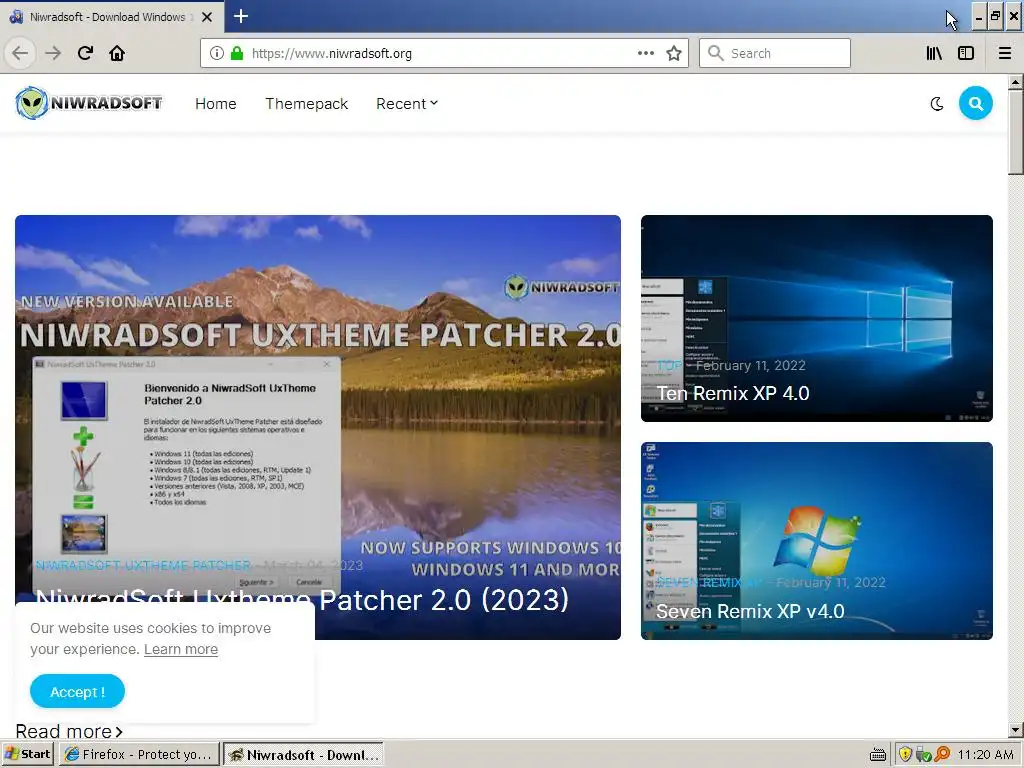Close the Niwradsoft tab
The height and width of the screenshot is (768, 1024).
[x=207, y=17]
